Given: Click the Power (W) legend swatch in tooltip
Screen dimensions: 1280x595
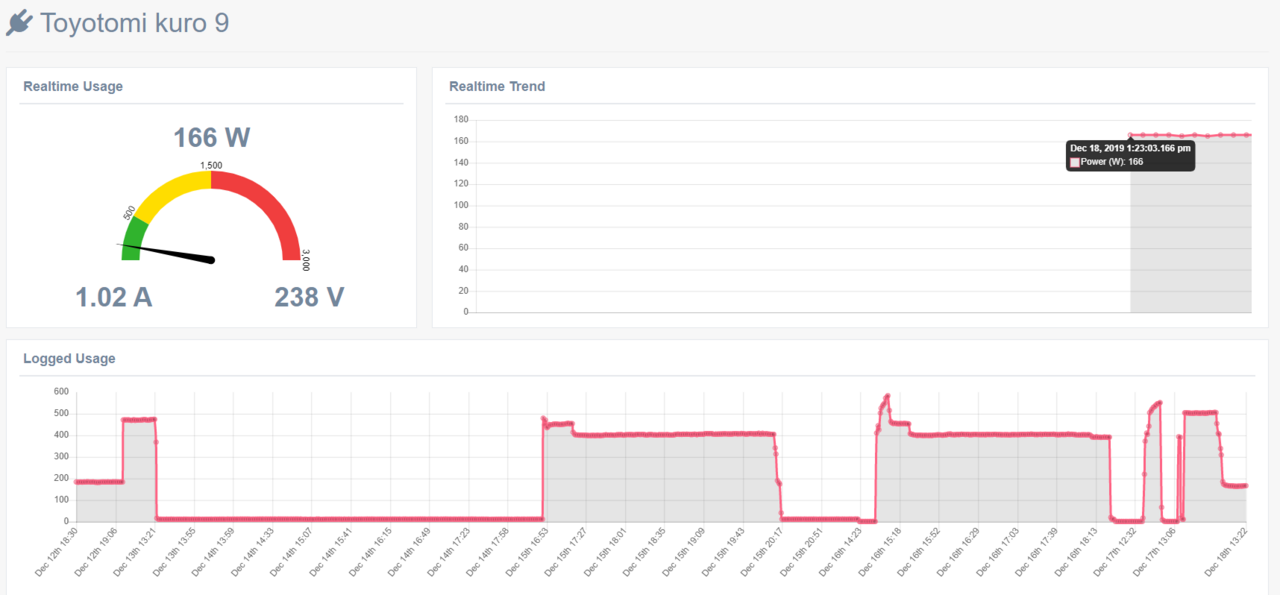Looking at the screenshot, I should pos(1075,162).
